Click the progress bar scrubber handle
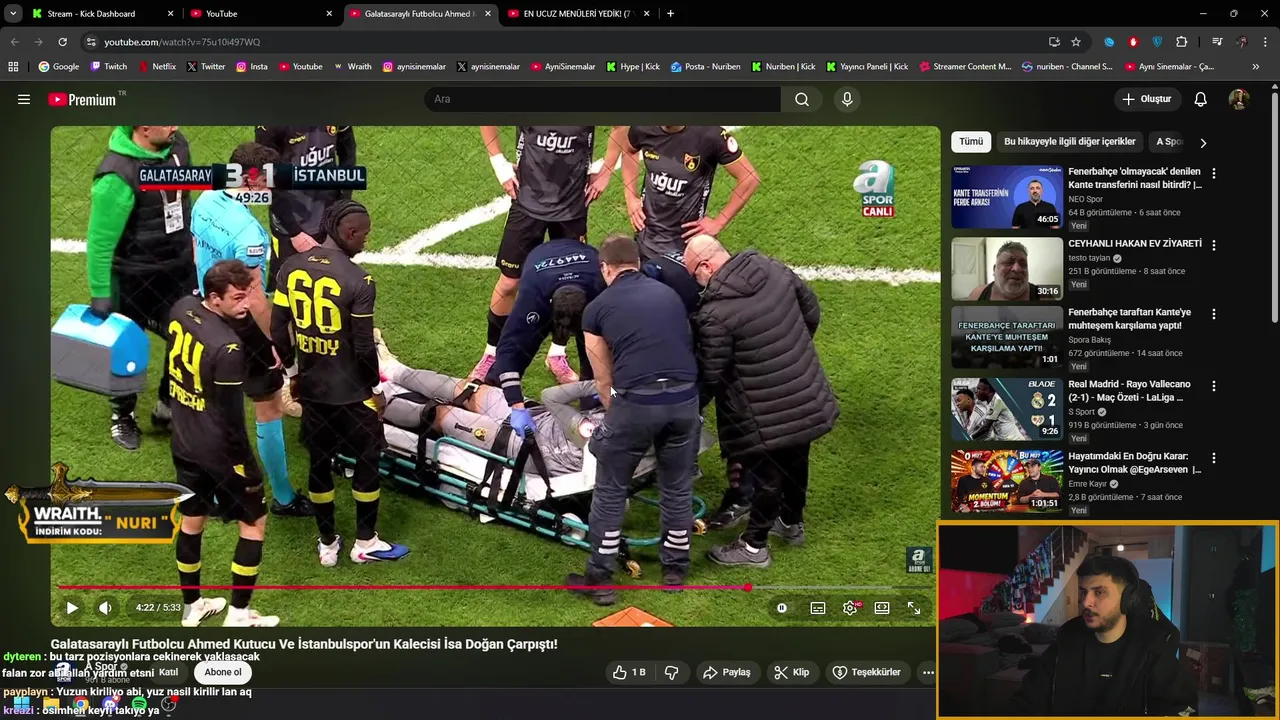 pyautogui.click(x=747, y=587)
